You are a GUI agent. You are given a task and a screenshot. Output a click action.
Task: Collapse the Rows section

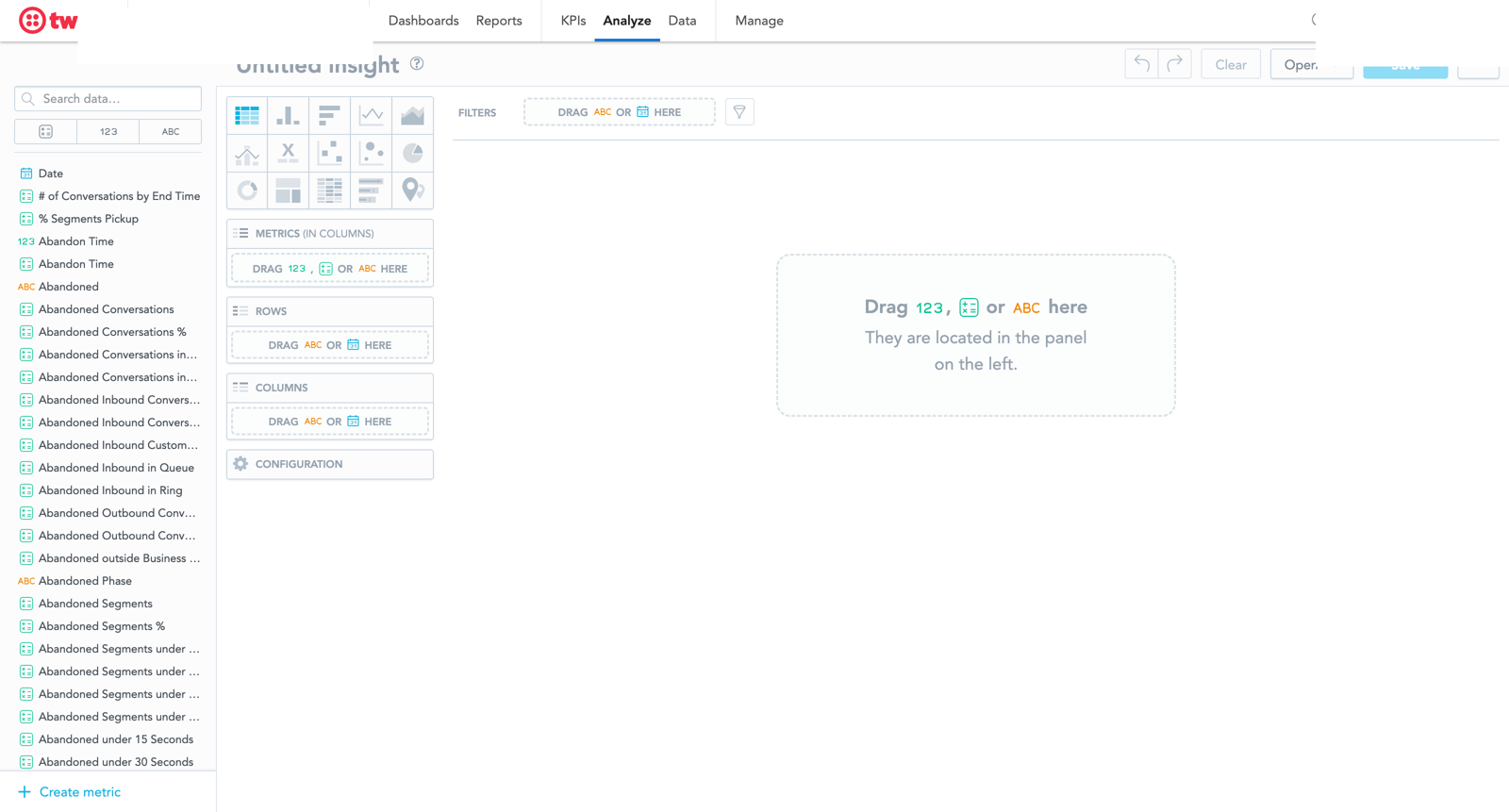click(x=330, y=311)
